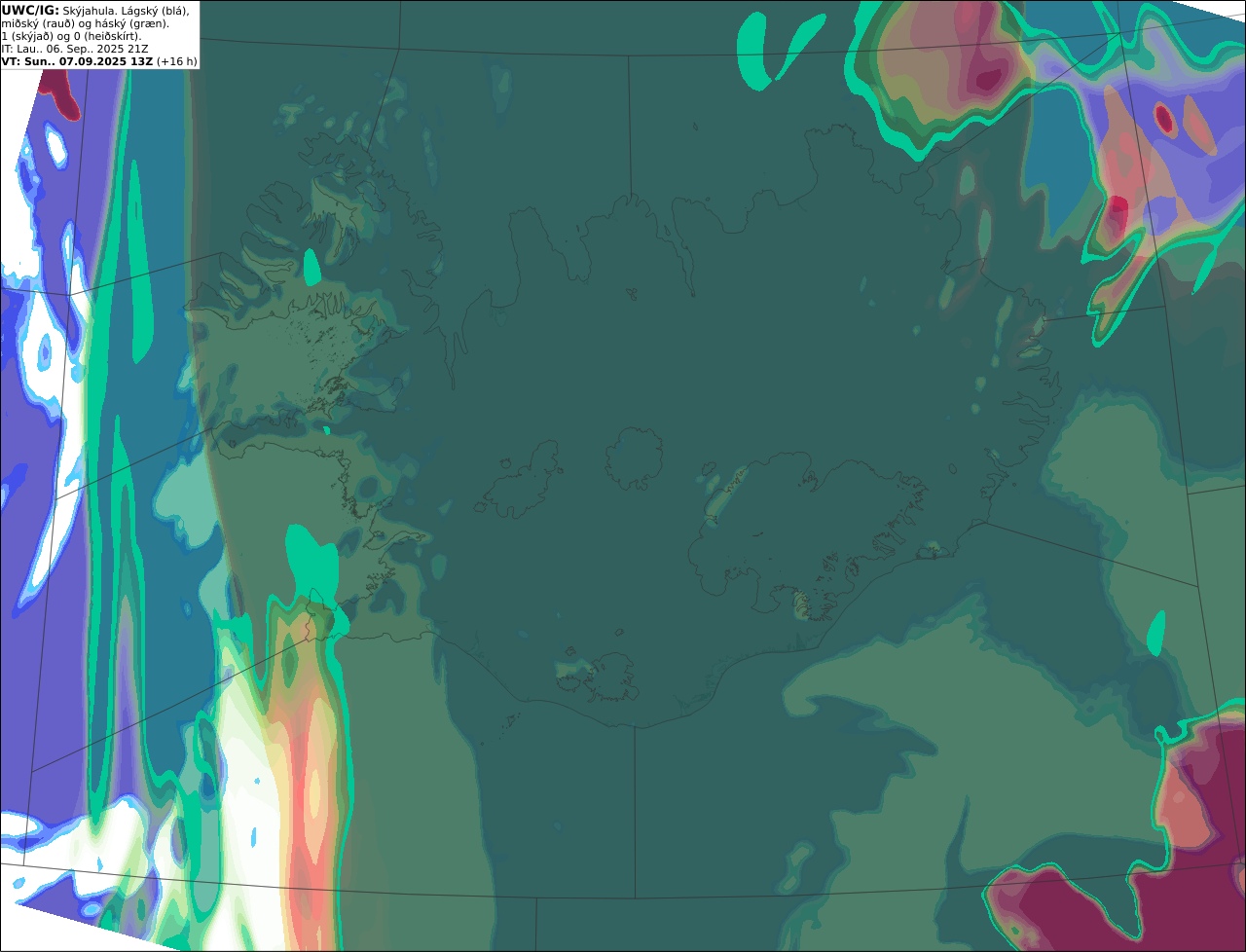Click the "Lágský (blá)," legend text
The image size is (1246, 952).
[156, 12]
